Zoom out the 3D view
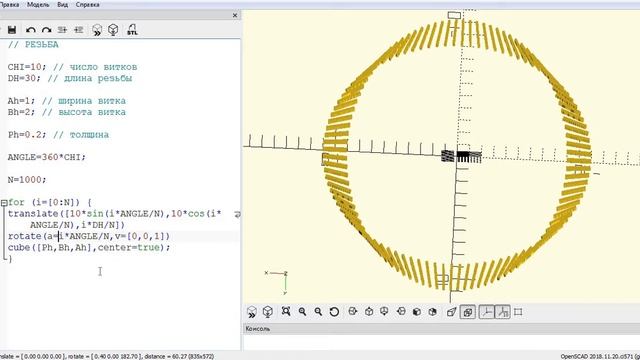Viewport: 640px width, 360px height. pos(318,312)
